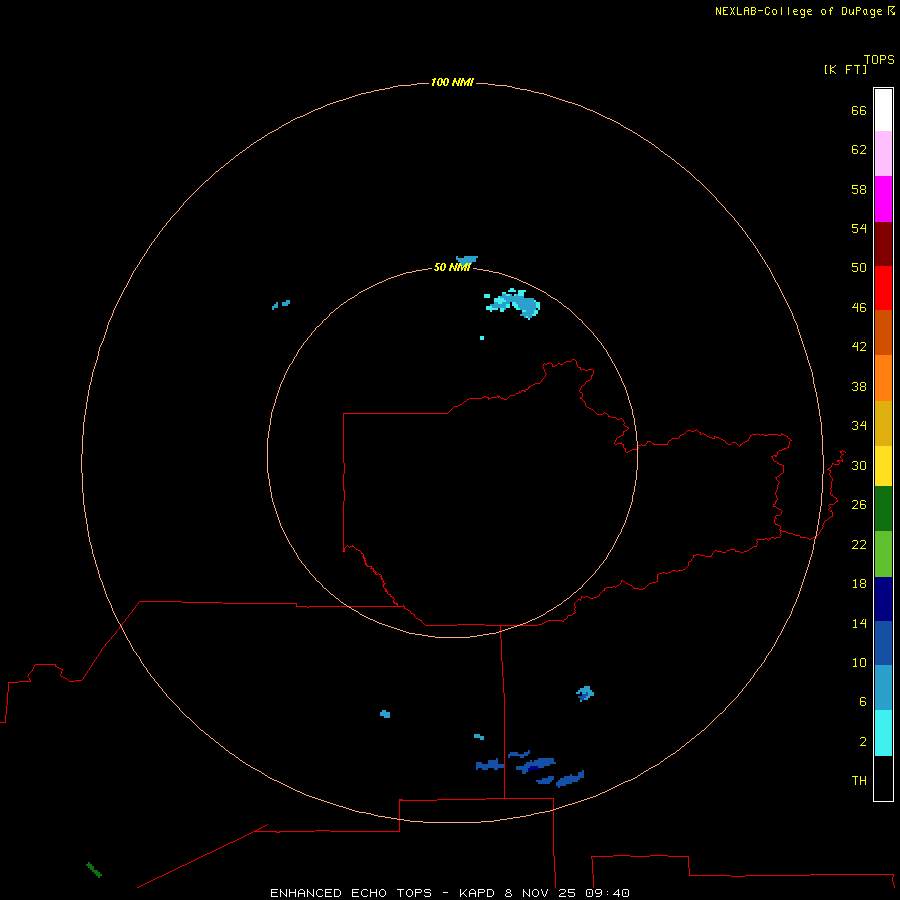Click the 22 legend value

(x=859, y=544)
